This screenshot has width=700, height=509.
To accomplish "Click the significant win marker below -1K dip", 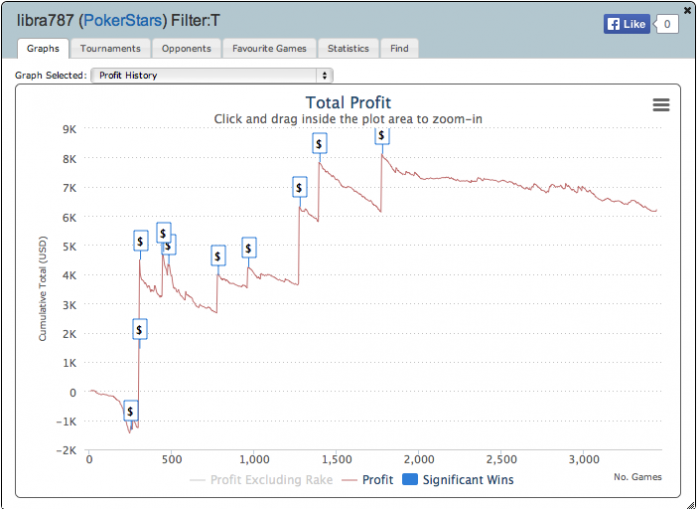I will tap(130, 411).
